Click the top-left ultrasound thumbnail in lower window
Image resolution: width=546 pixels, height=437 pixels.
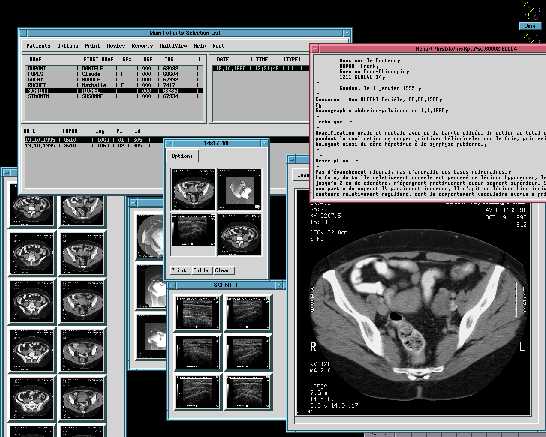(x=198, y=313)
